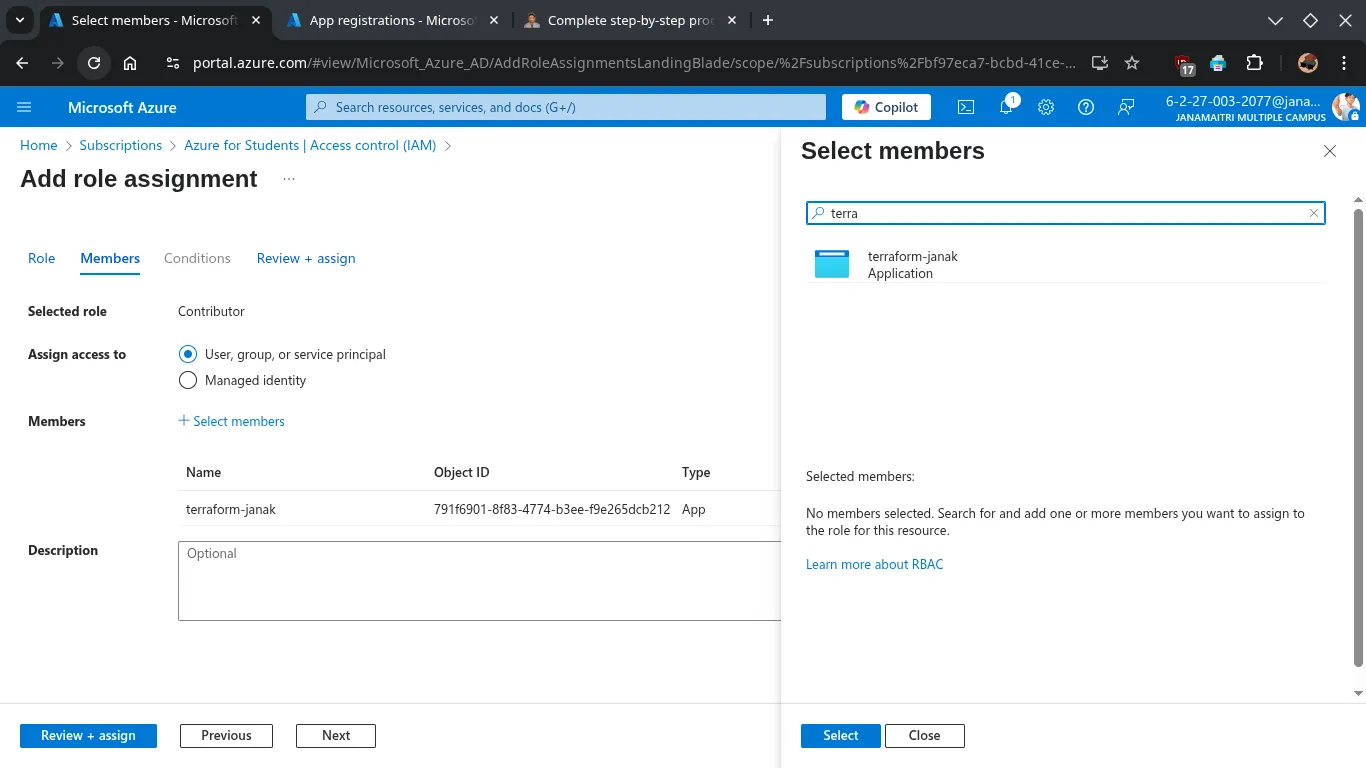Launch Cloud Shell from the top bar
The image size is (1366, 768).
(x=966, y=107)
